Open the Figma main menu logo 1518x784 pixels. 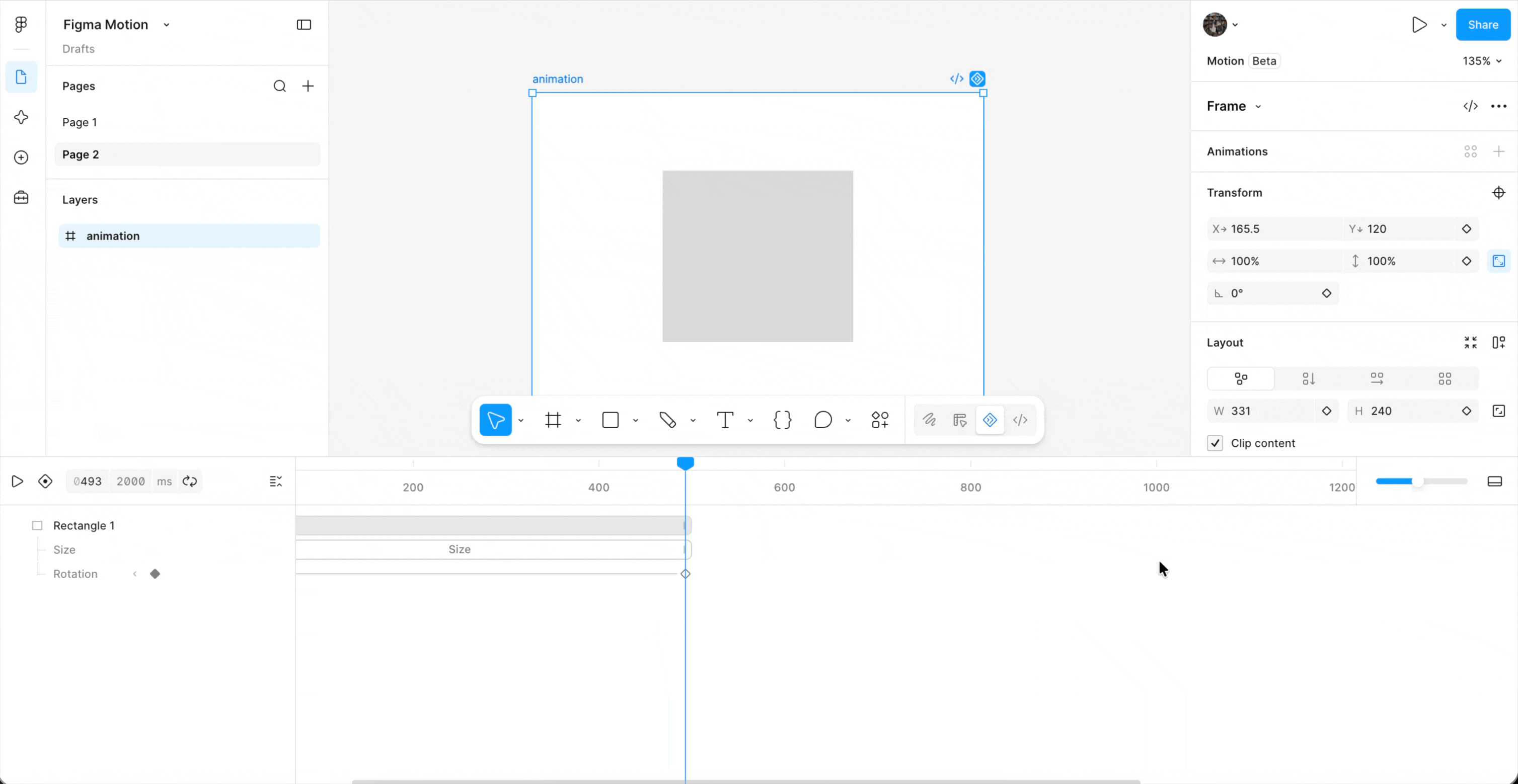pyautogui.click(x=21, y=24)
